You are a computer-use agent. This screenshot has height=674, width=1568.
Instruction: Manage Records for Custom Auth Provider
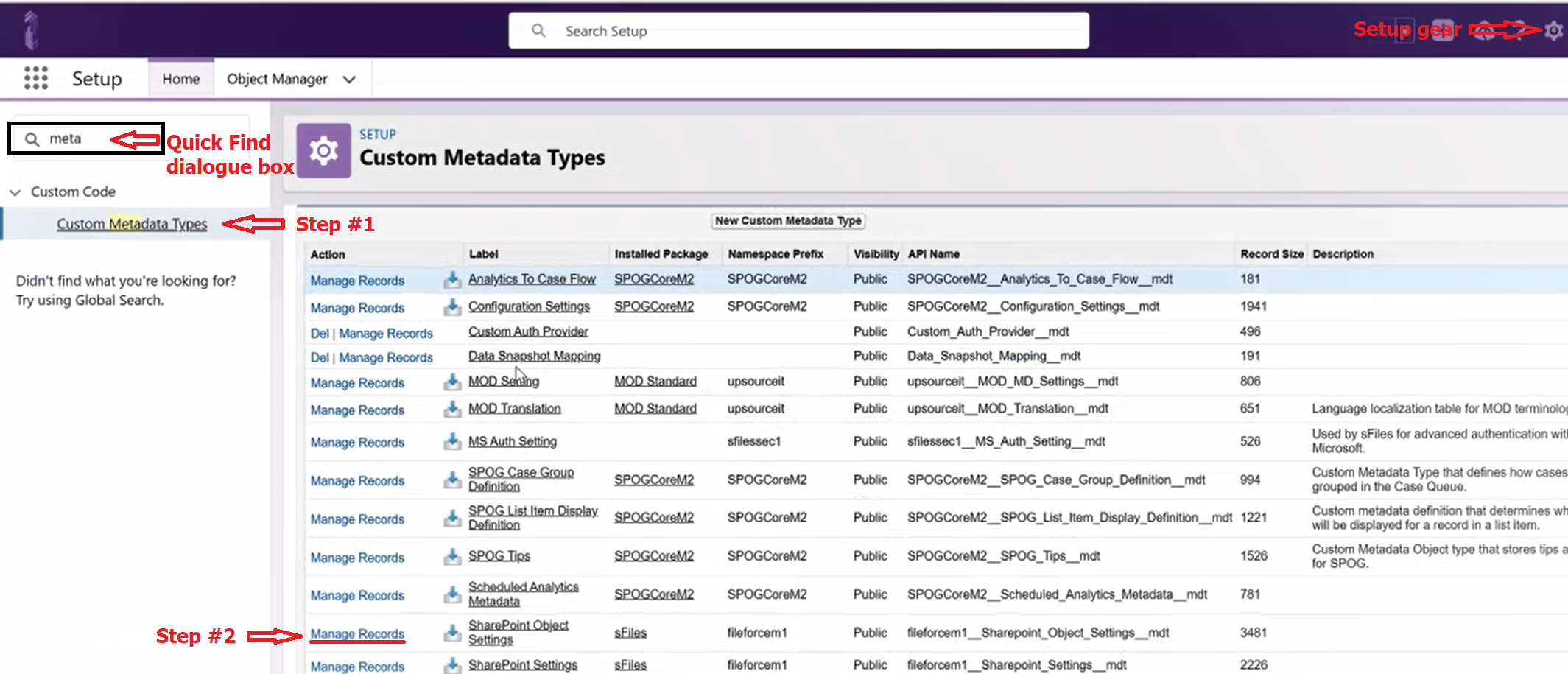(x=386, y=334)
